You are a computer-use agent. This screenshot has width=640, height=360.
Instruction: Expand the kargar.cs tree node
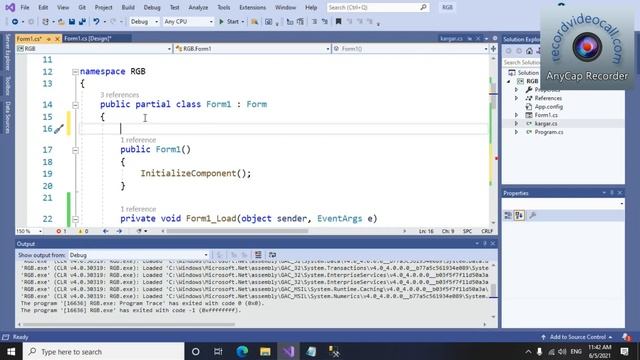point(517,124)
